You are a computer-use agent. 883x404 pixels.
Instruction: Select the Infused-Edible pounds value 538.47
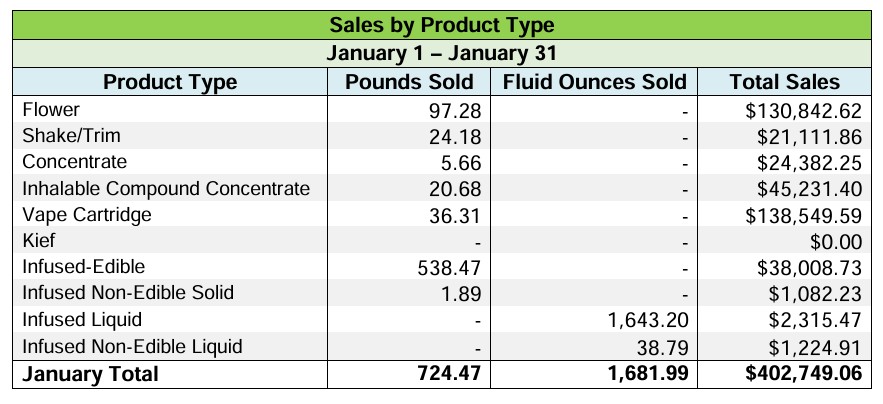450,268
